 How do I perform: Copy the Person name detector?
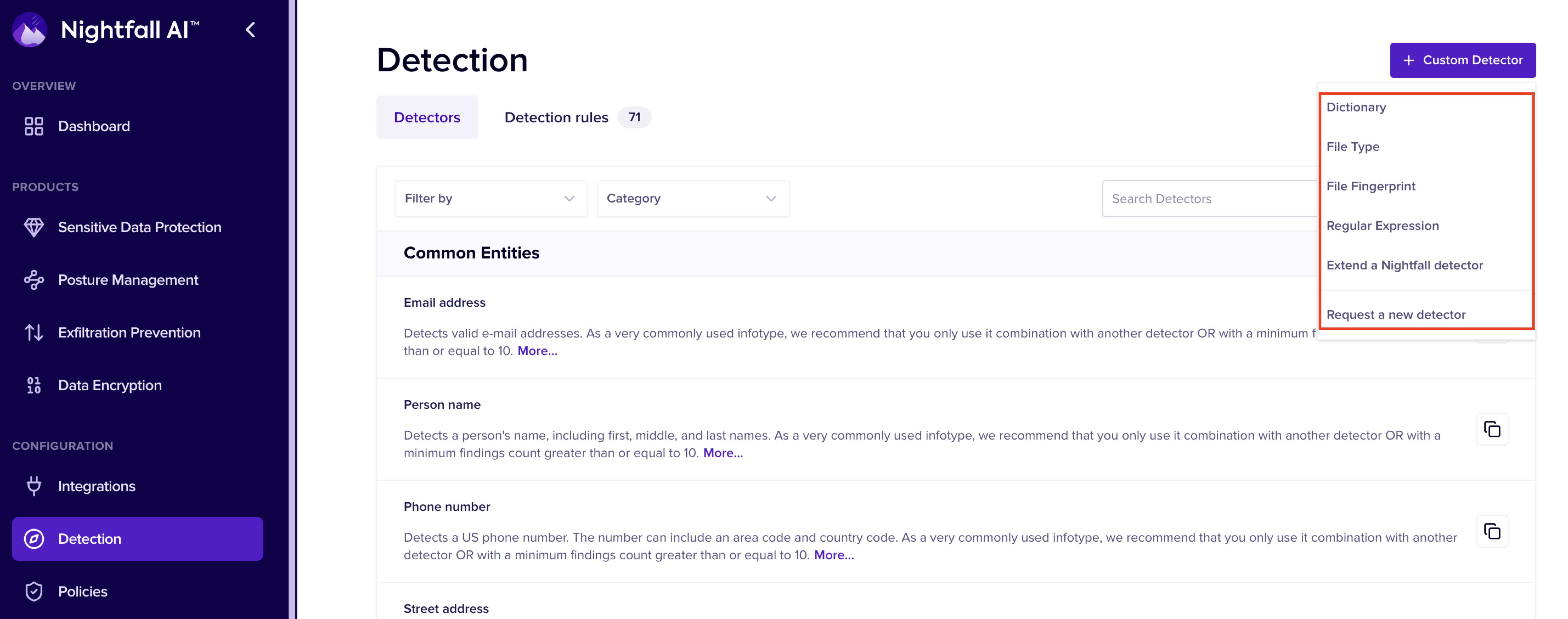click(x=1492, y=429)
